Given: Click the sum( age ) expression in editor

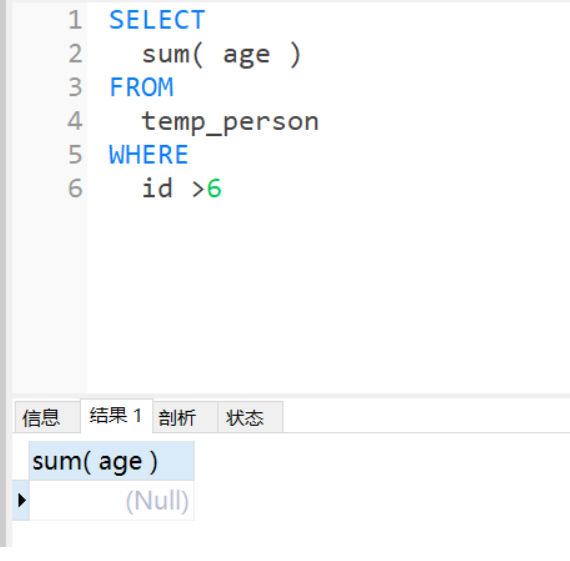Looking at the screenshot, I should pyautogui.click(x=221, y=55).
